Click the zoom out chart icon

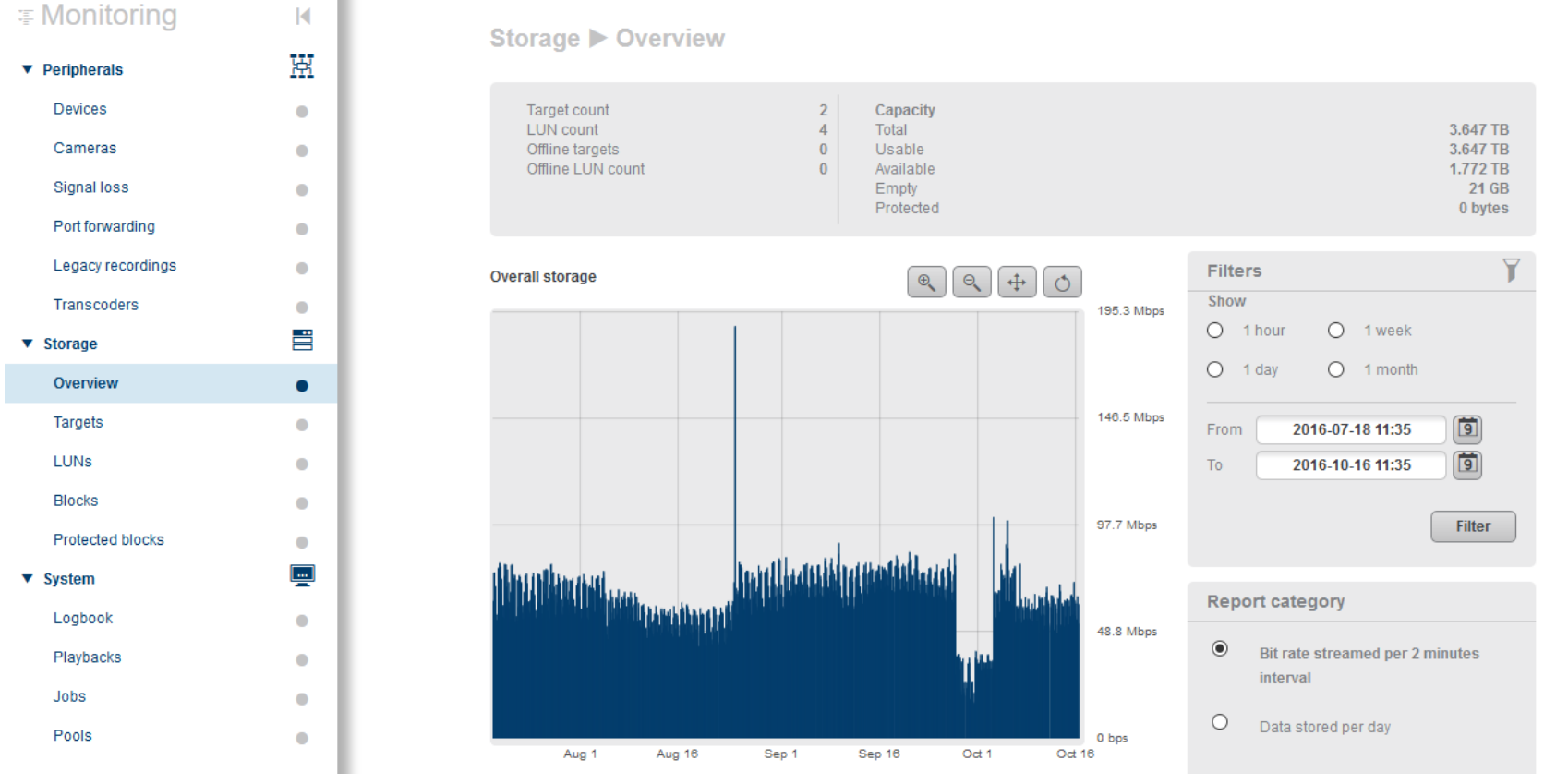point(971,283)
